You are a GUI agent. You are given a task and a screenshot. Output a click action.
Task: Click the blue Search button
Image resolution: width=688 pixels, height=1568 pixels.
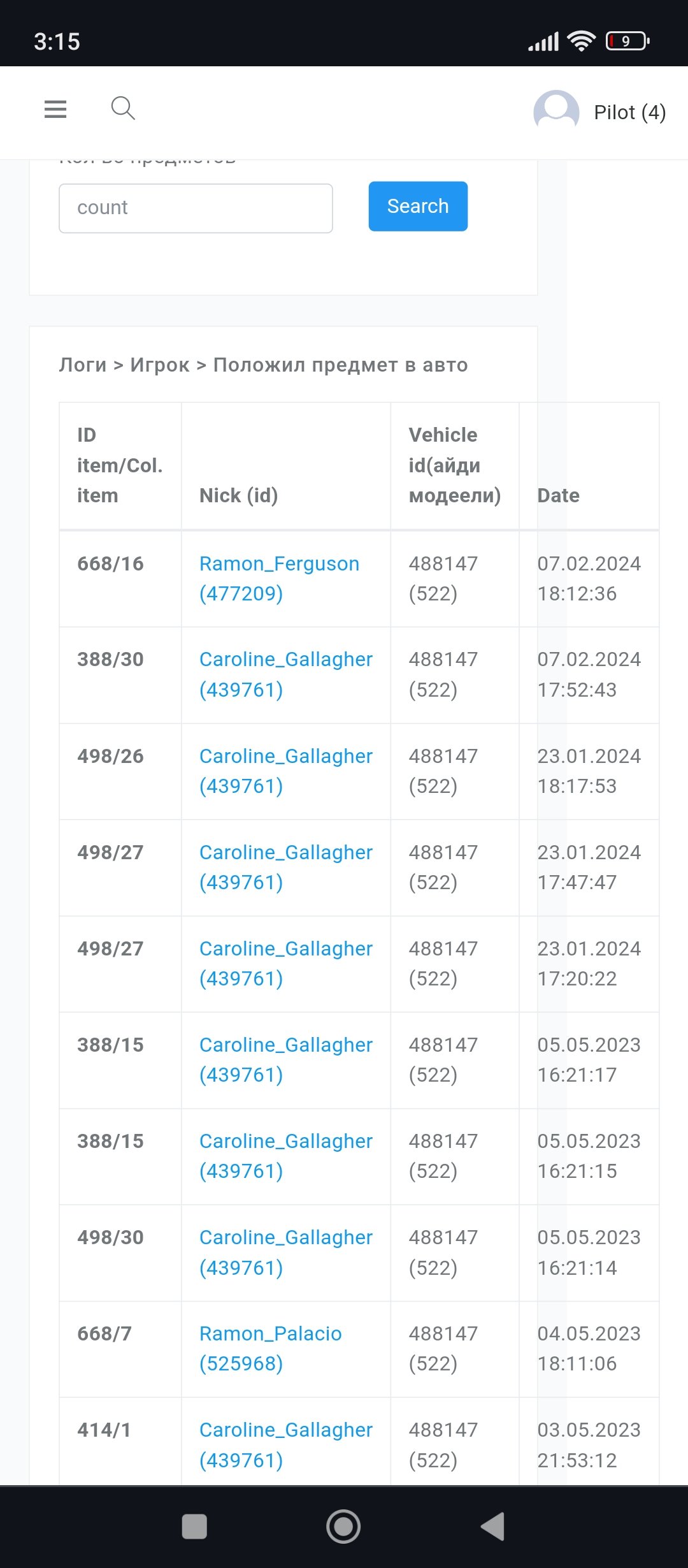(418, 207)
